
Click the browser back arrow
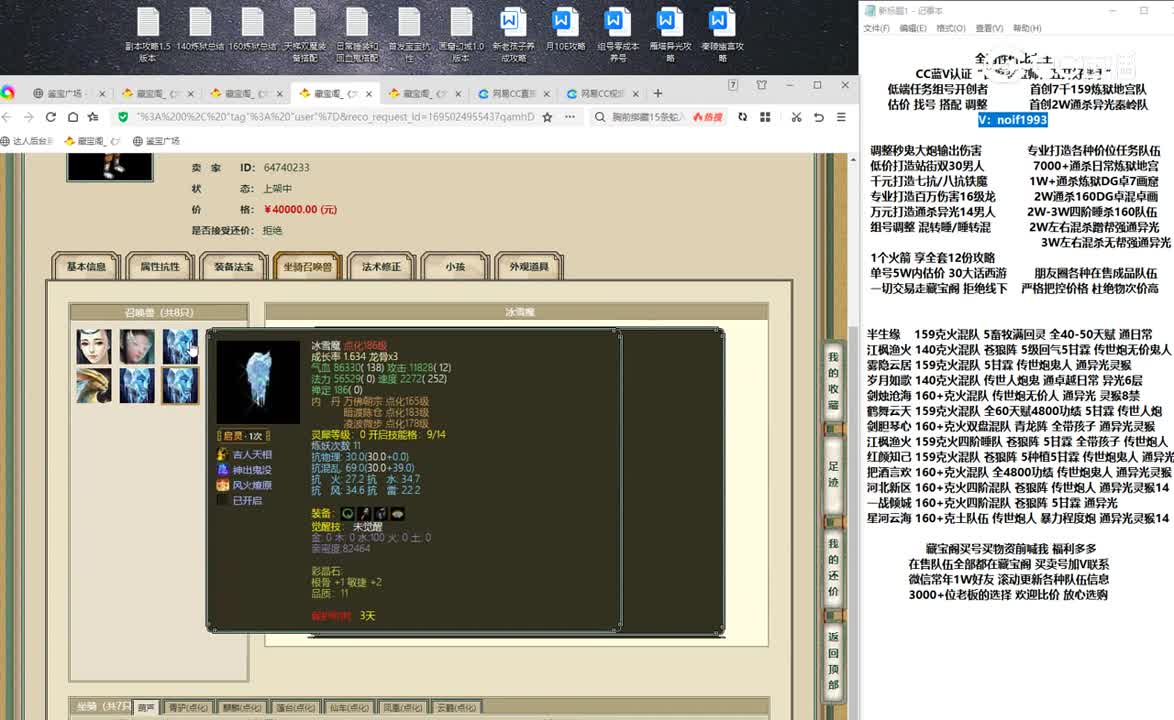coord(7,117)
